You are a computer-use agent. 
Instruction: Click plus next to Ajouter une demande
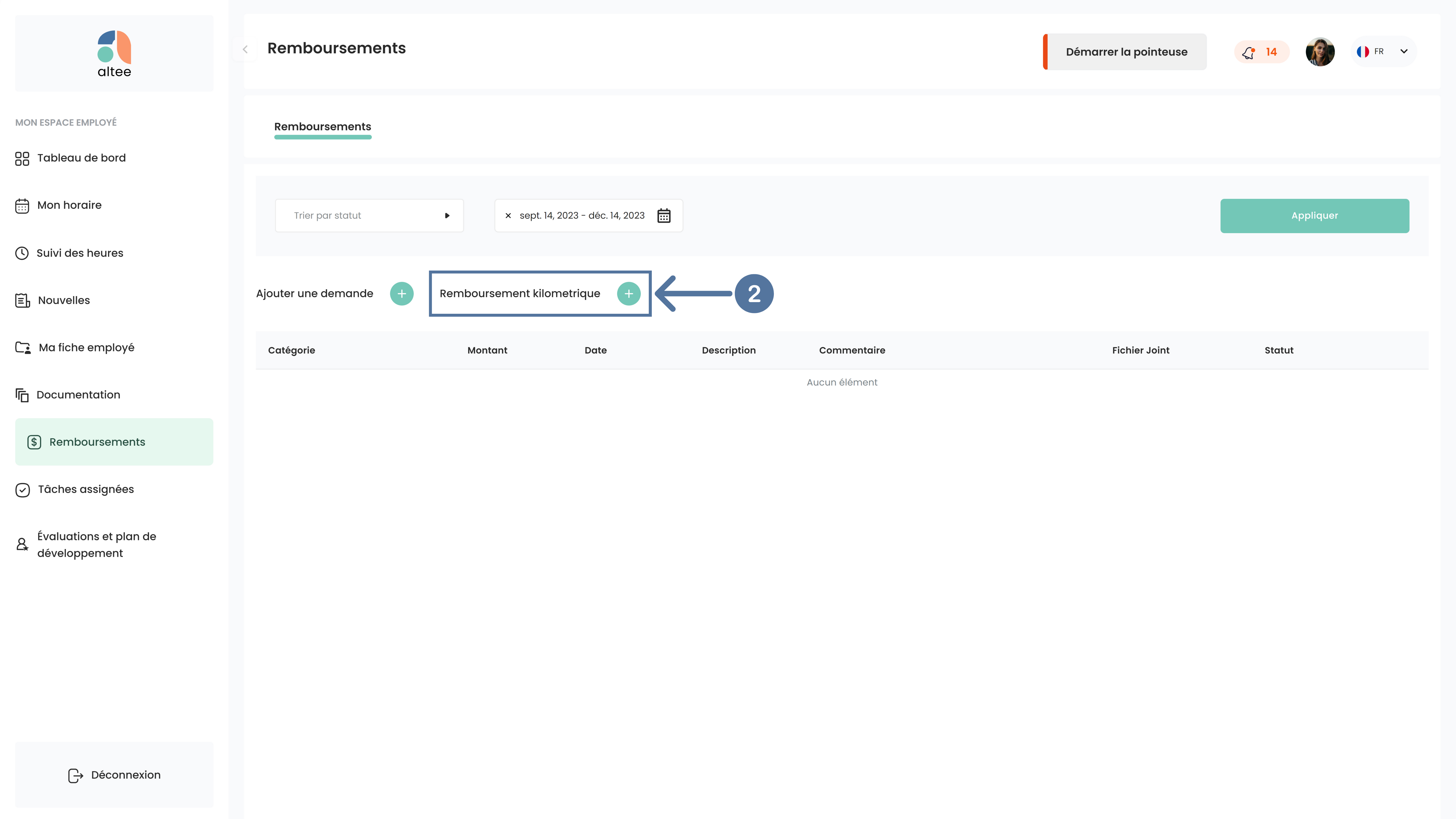pos(402,294)
